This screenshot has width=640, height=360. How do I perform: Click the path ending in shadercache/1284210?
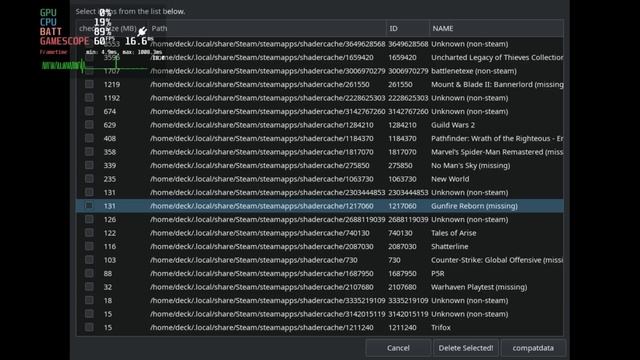pos(262,125)
